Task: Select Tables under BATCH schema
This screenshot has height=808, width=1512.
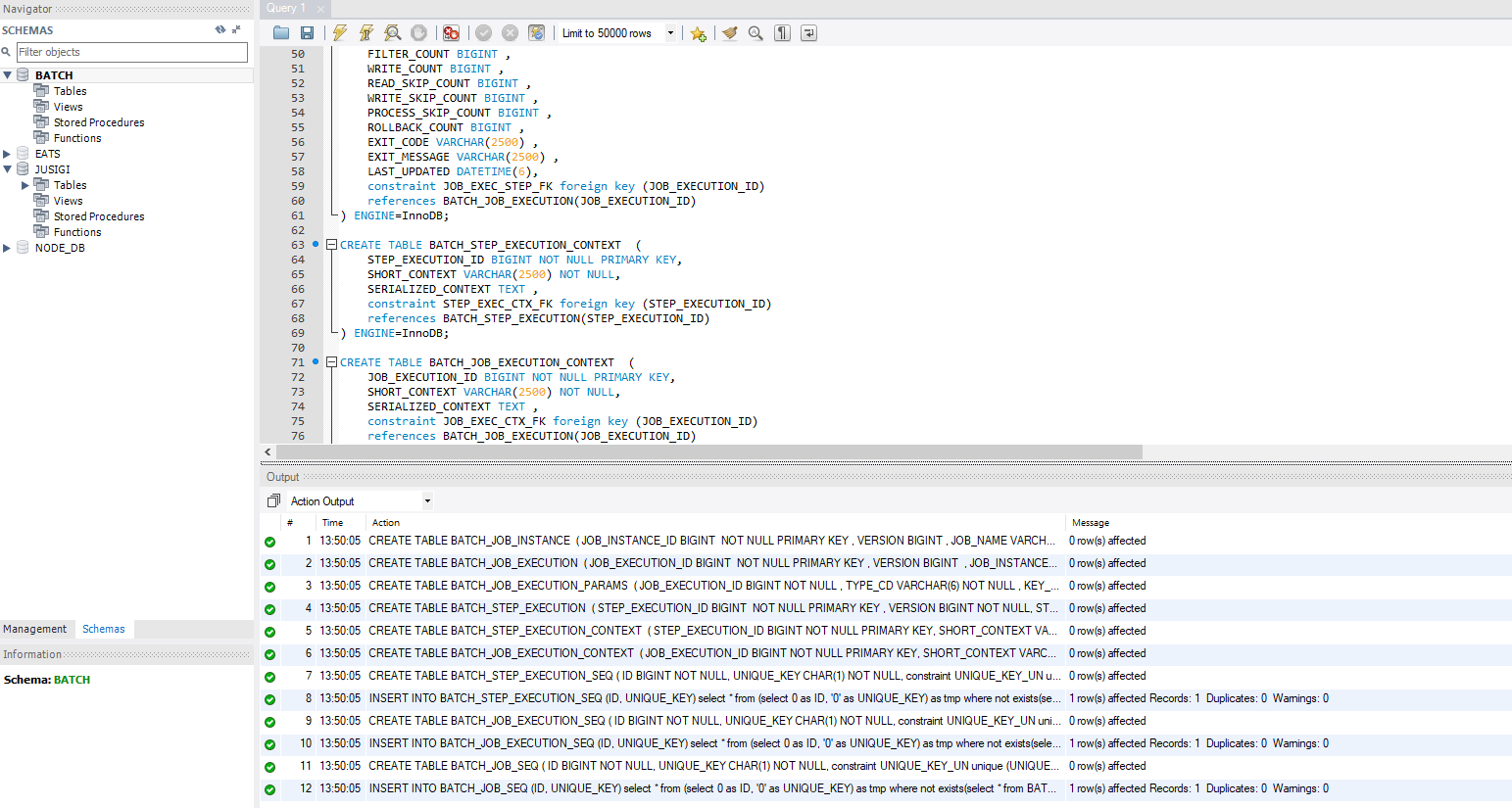Action: click(x=70, y=91)
